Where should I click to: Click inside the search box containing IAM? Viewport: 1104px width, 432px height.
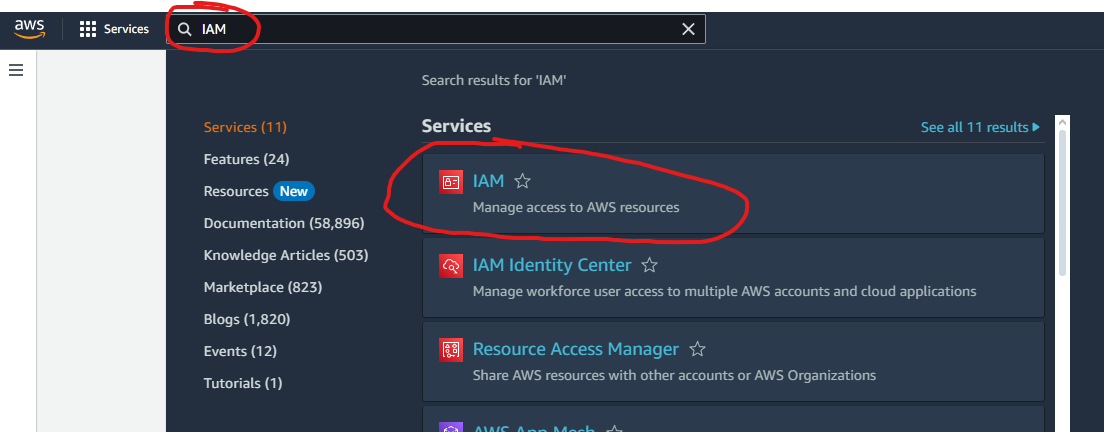(436, 29)
